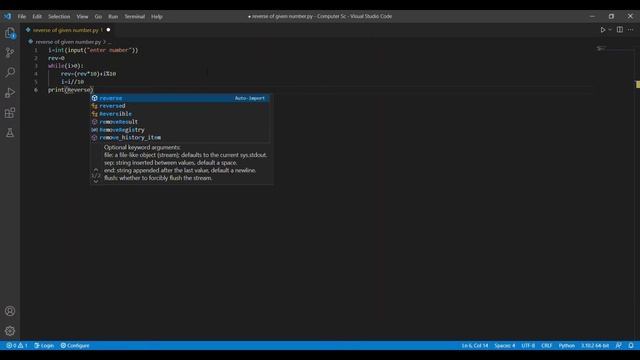Click the Ln 6, Col line position indicator

[x=475, y=346]
